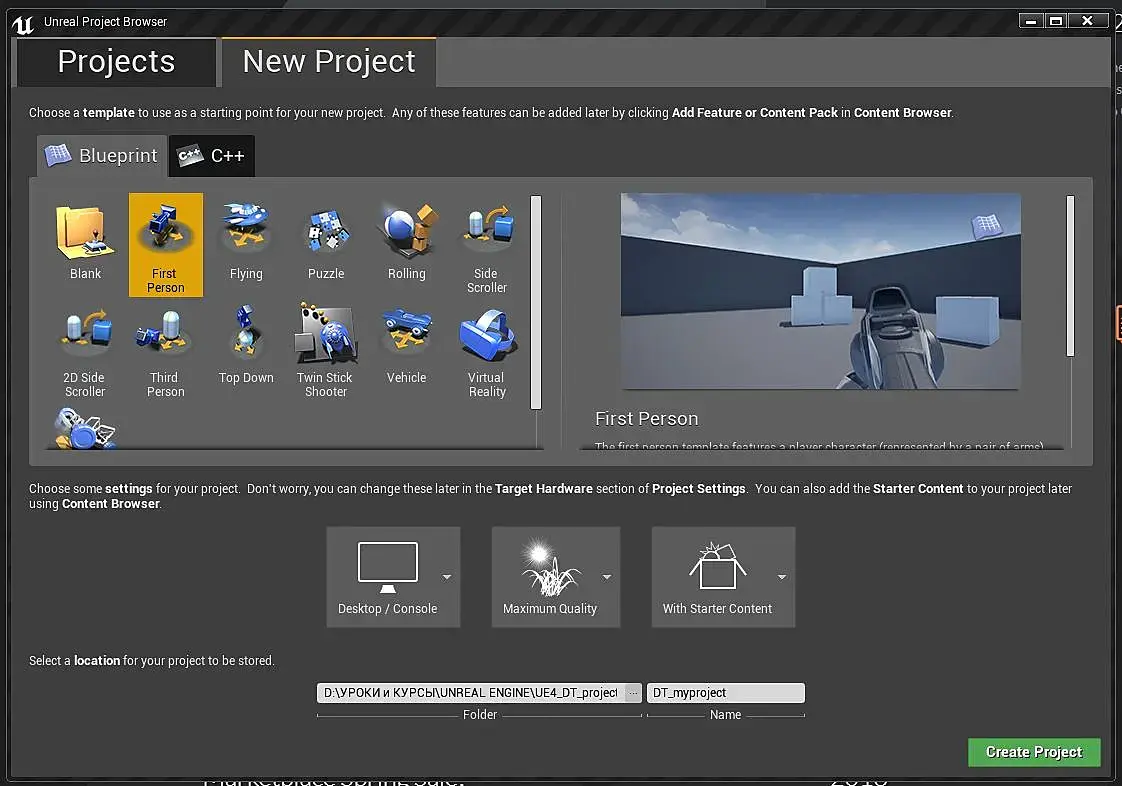1122x786 pixels.
Task: Select the Blank template icon
Action: (x=85, y=233)
